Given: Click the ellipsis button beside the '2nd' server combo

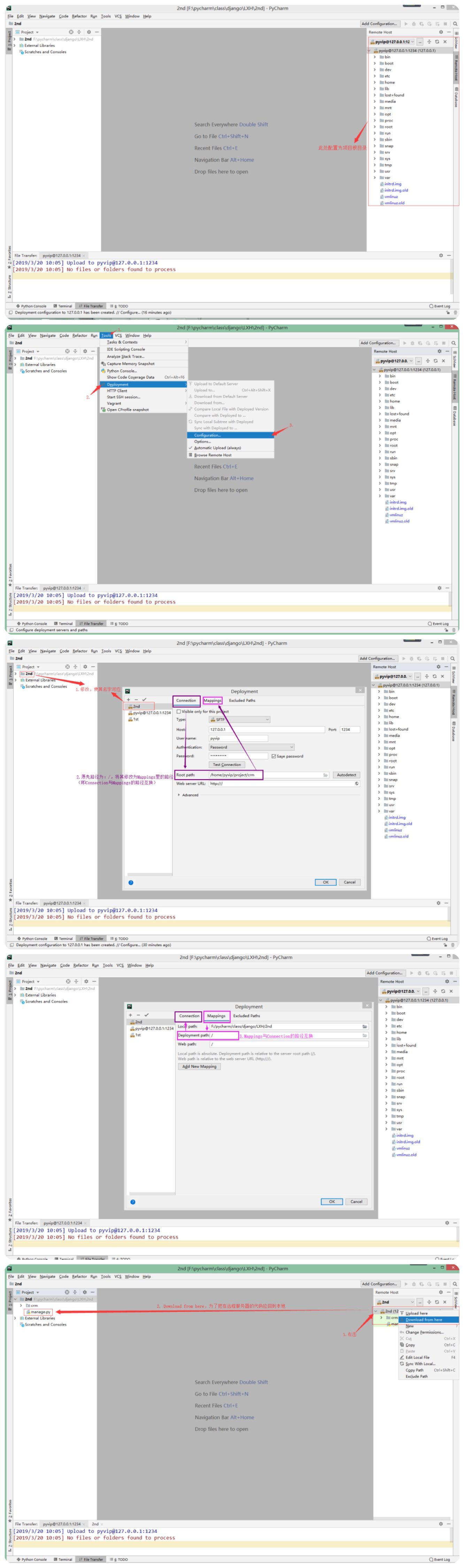Looking at the screenshot, I should (x=420, y=1302).
